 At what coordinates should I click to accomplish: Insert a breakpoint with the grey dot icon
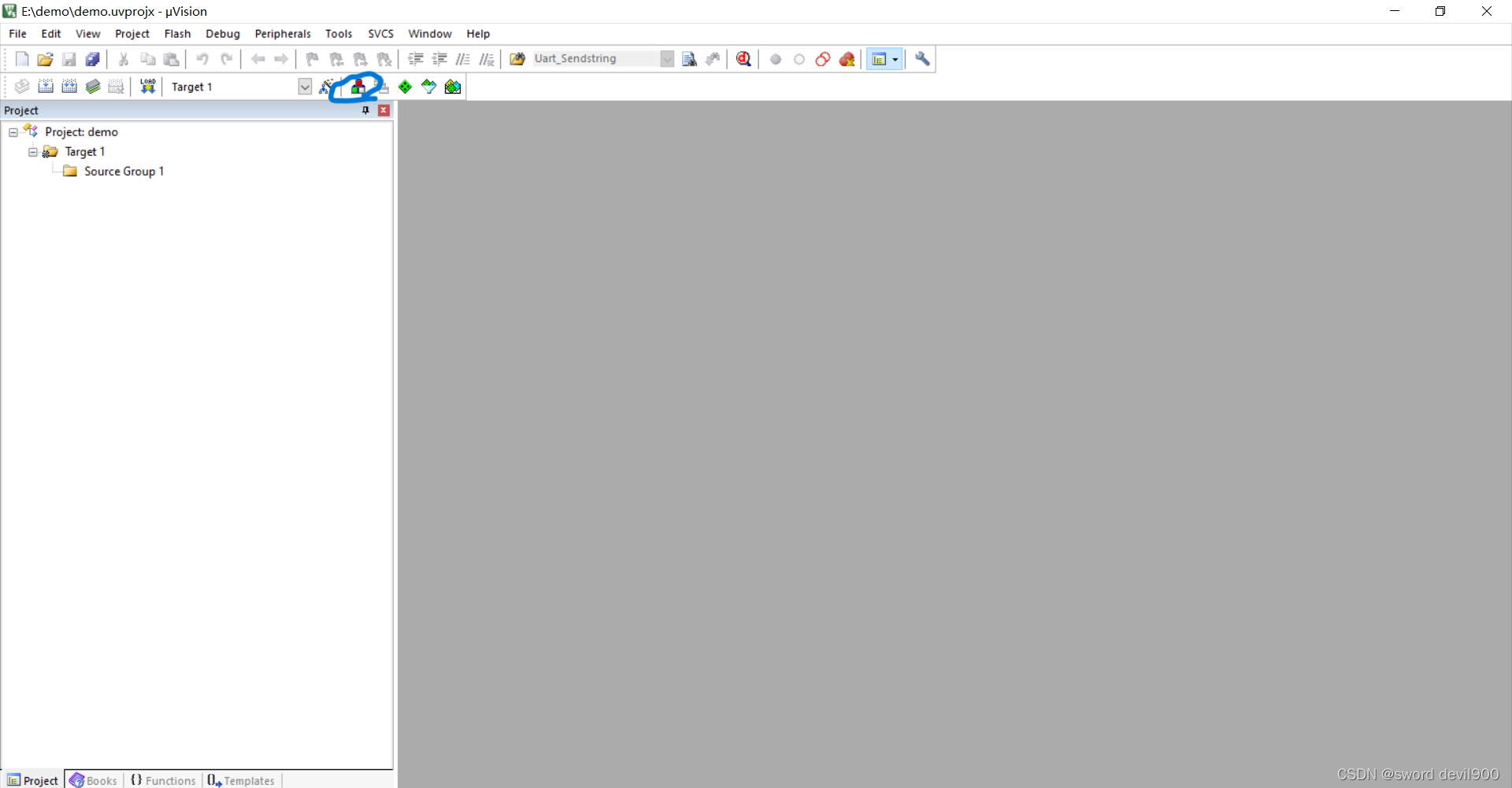[776, 59]
